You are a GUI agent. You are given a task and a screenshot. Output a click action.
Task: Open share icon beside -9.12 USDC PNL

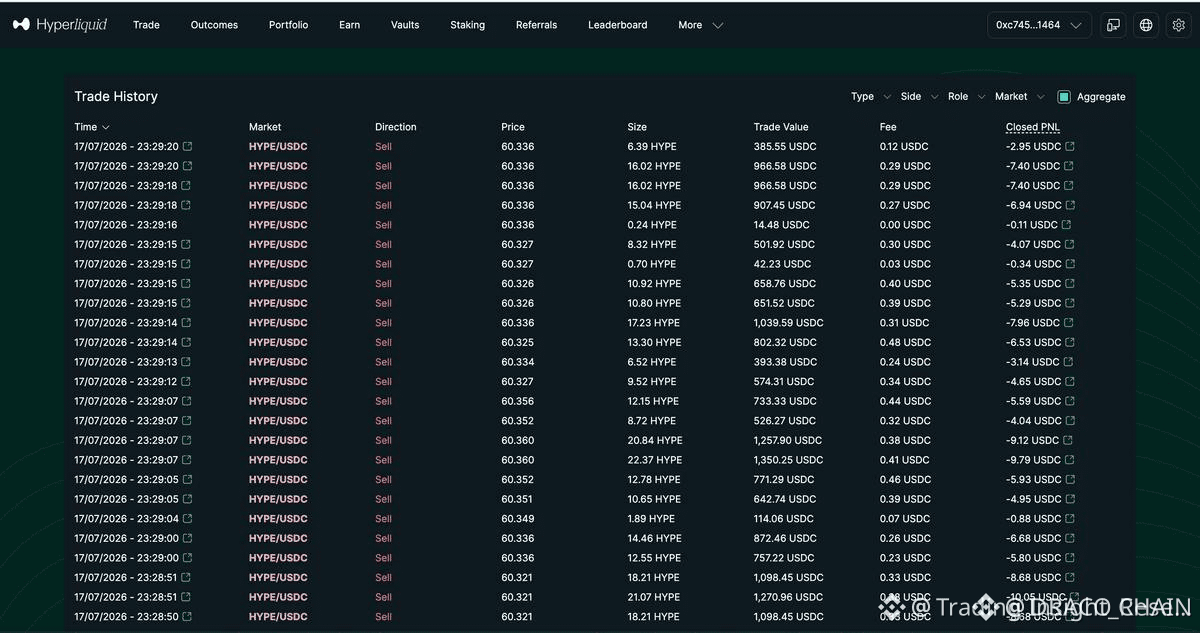tap(1069, 440)
